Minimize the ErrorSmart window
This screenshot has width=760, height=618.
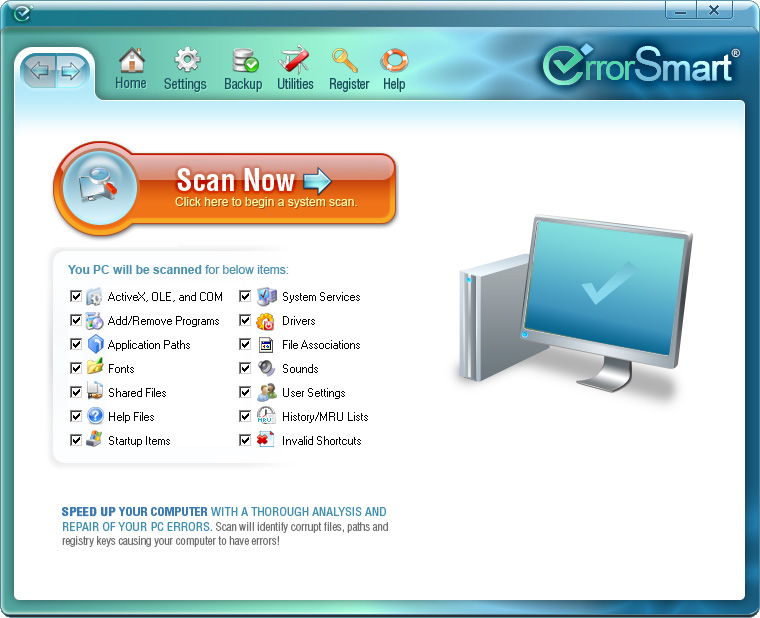tap(681, 11)
